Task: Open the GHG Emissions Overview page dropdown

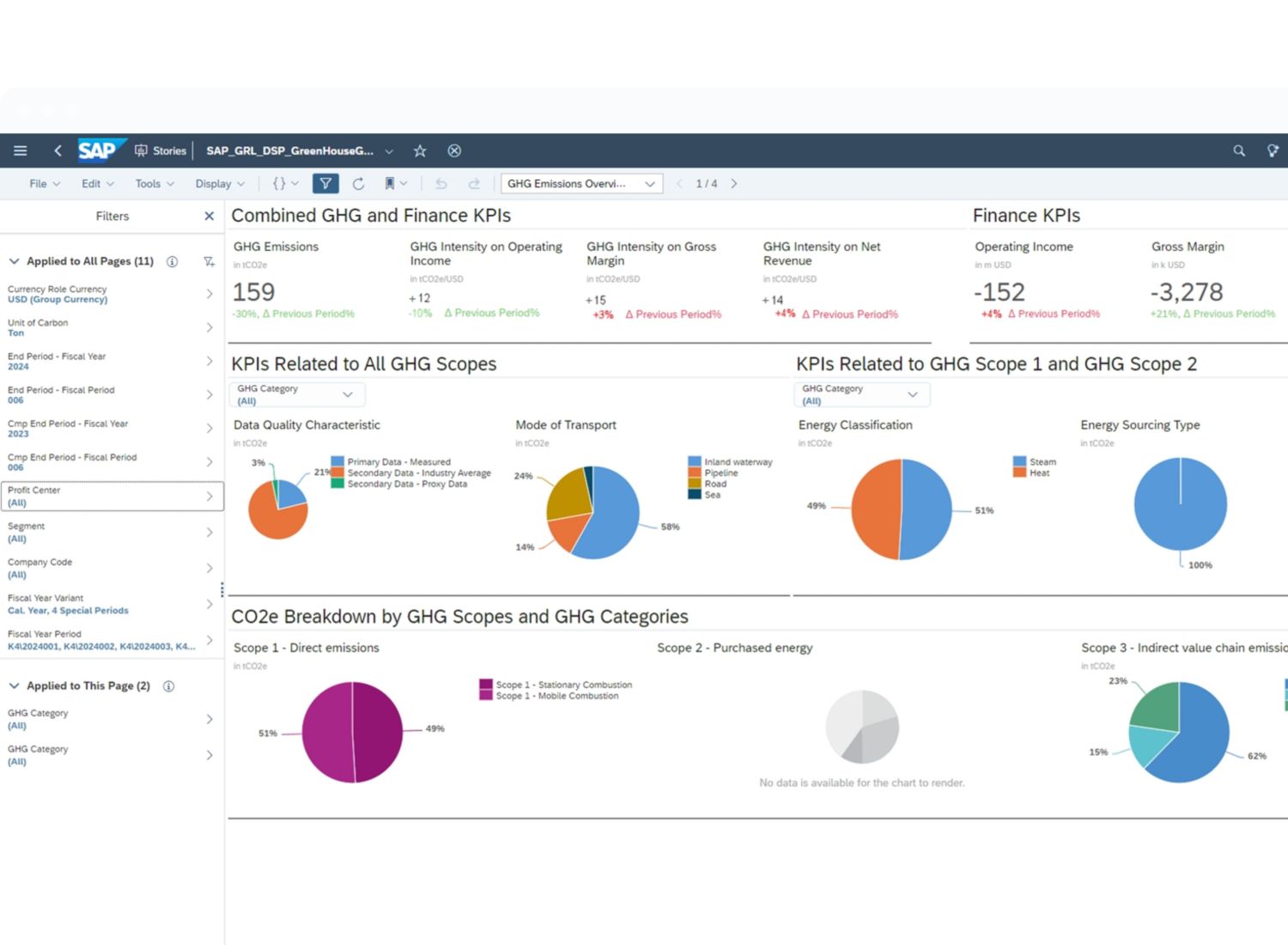Action: 581,184
